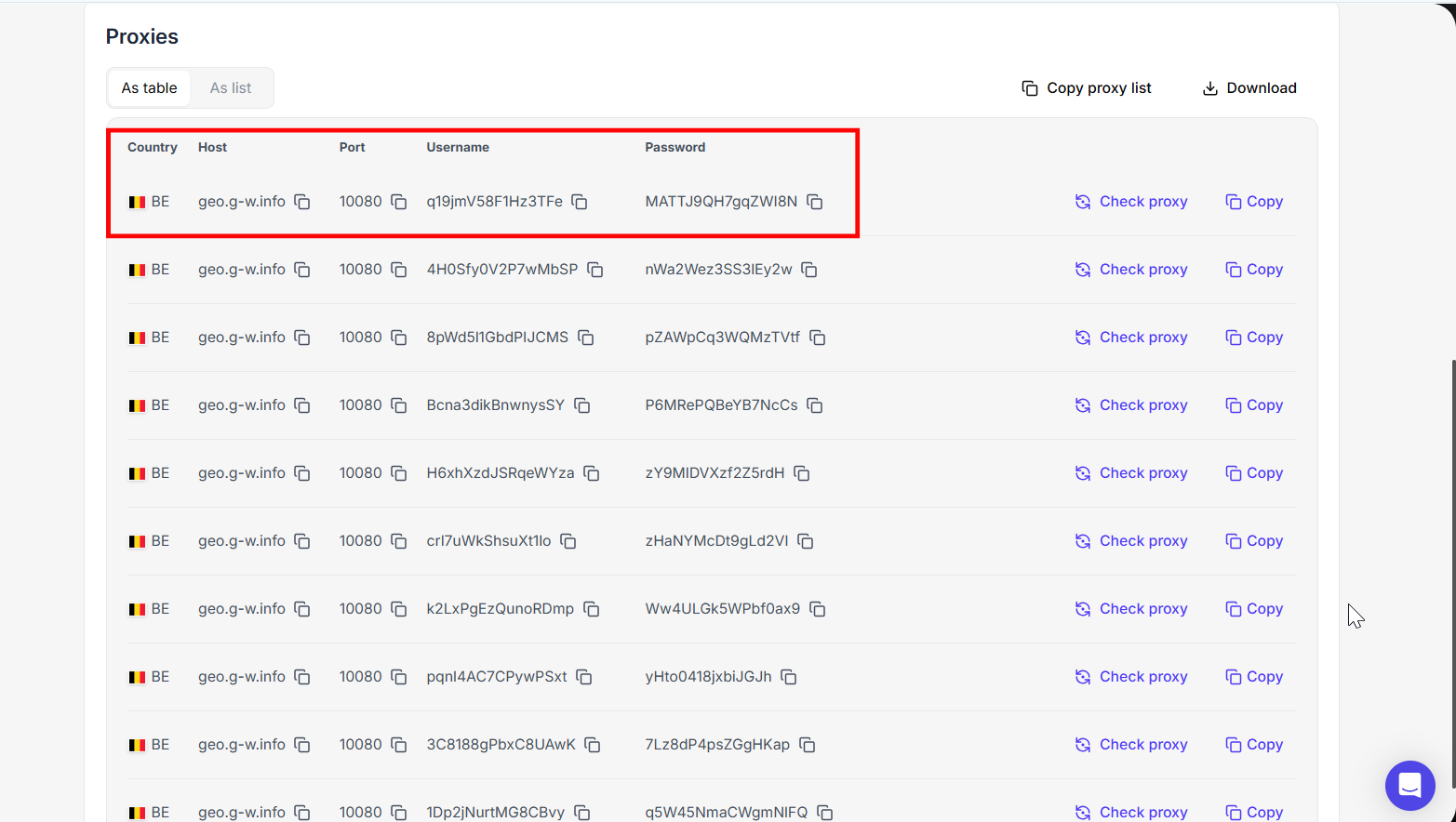Download the proxy list
This screenshot has width=1456, height=822.
[x=1249, y=88]
